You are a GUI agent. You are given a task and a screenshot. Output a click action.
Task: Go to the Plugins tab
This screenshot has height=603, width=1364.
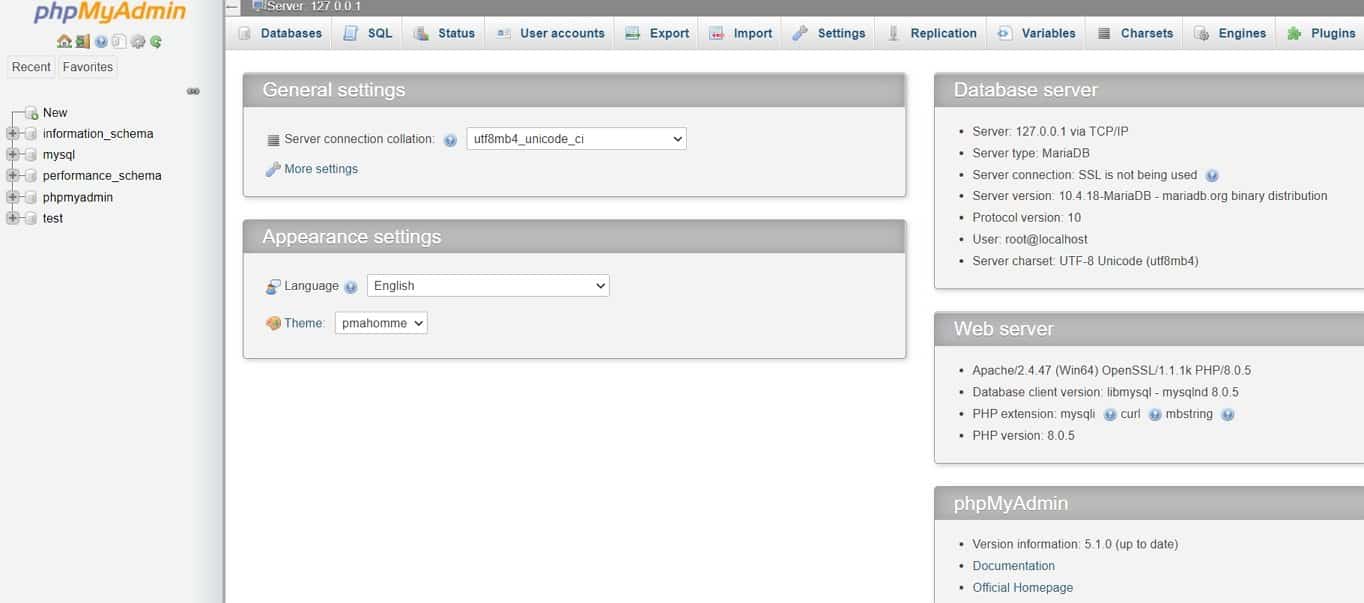1321,33
